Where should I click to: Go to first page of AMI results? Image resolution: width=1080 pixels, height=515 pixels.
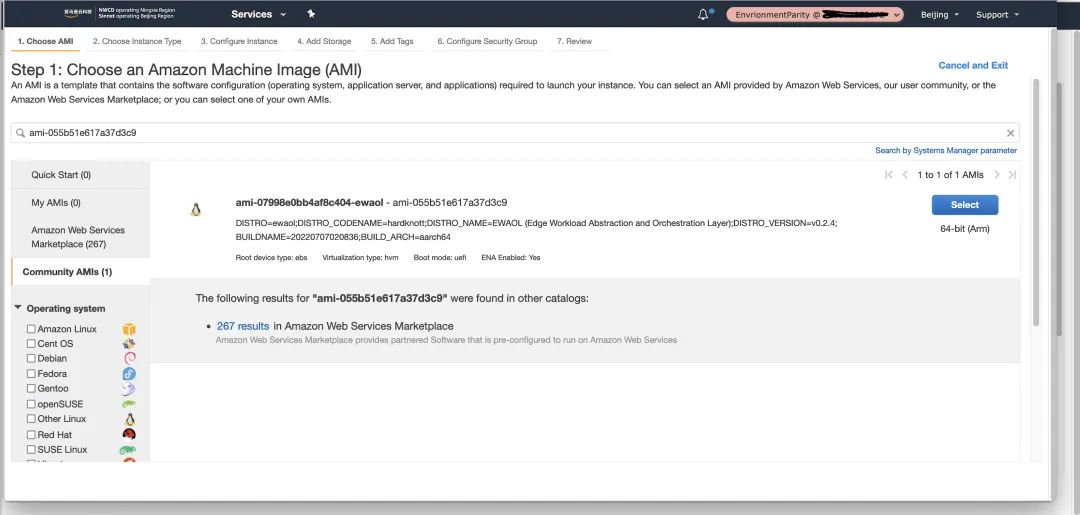[x=889, y=175]
